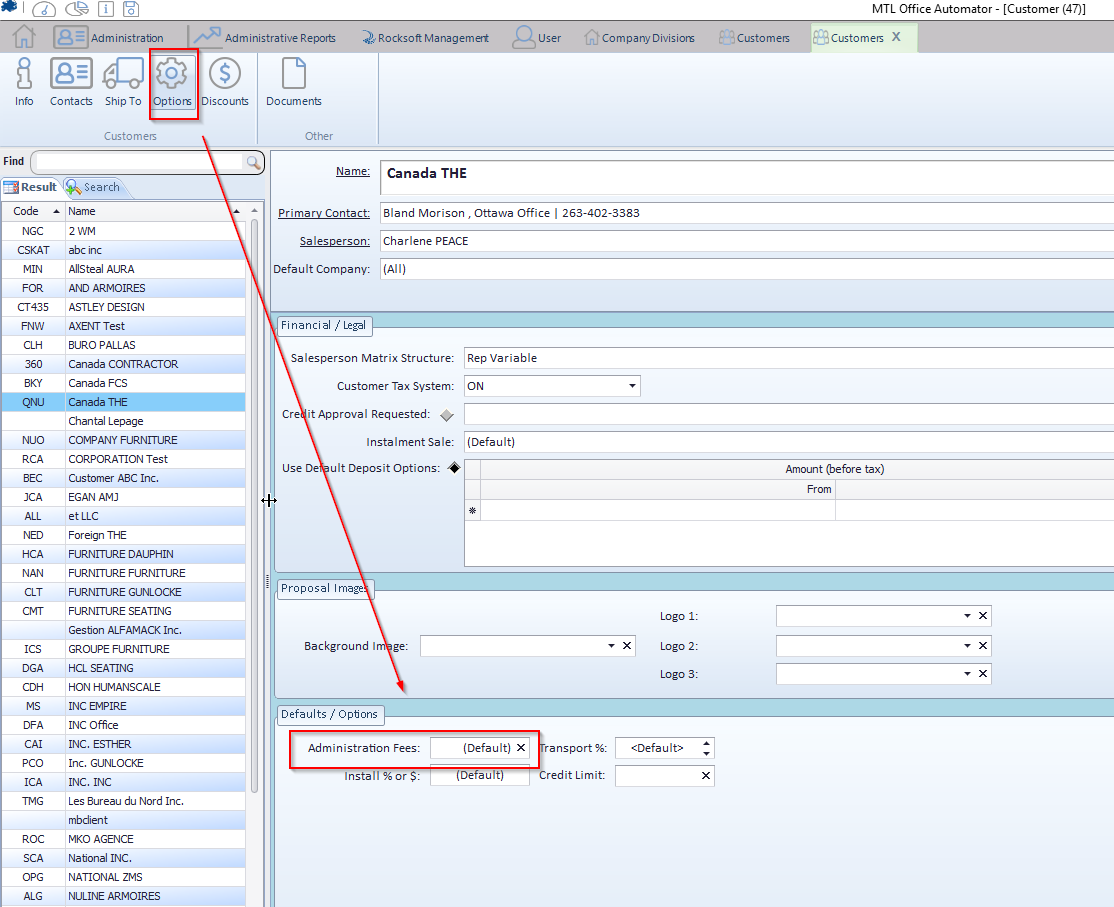This screenshot has height=907, width=1114.
Task: Open the Contacts ribbon icon
Action: click(71, 81)
